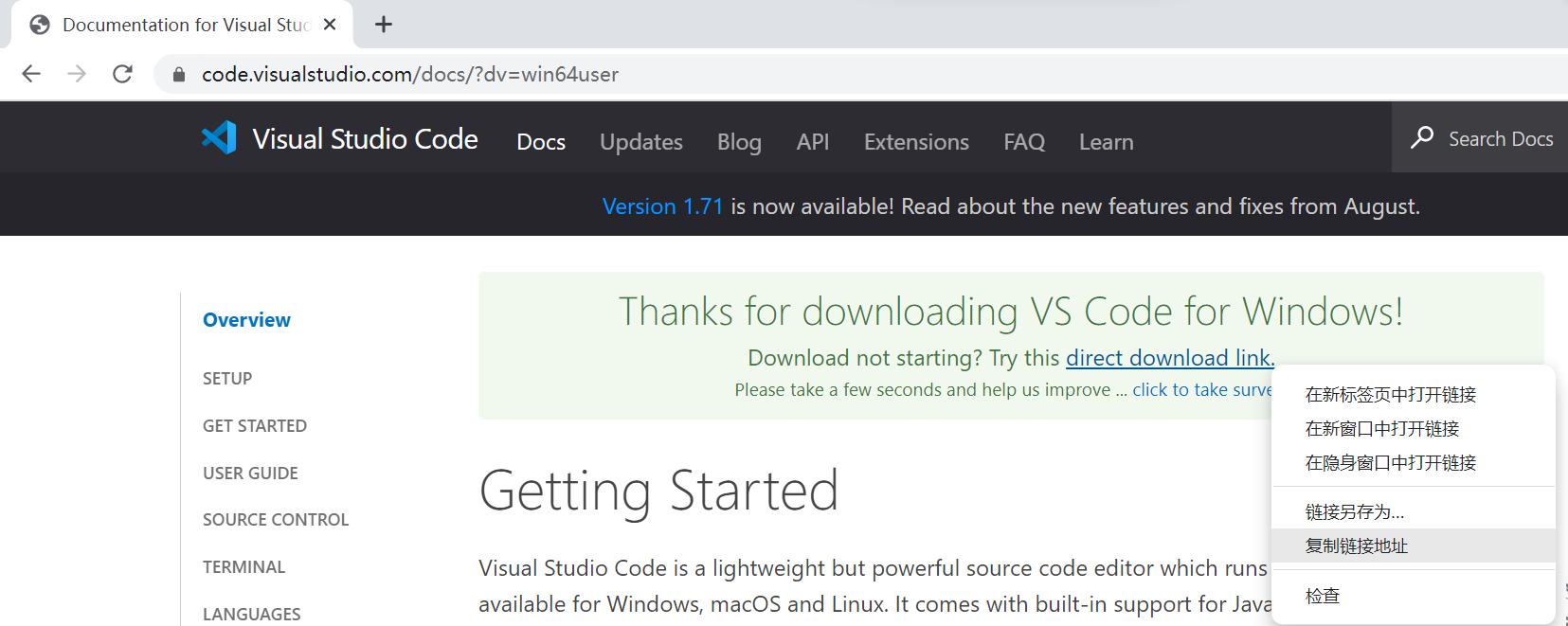Choose 在新标签页中打开链接 in context menu
Viewport: 1568px width, 626px height.
(x=1390, y=394)
